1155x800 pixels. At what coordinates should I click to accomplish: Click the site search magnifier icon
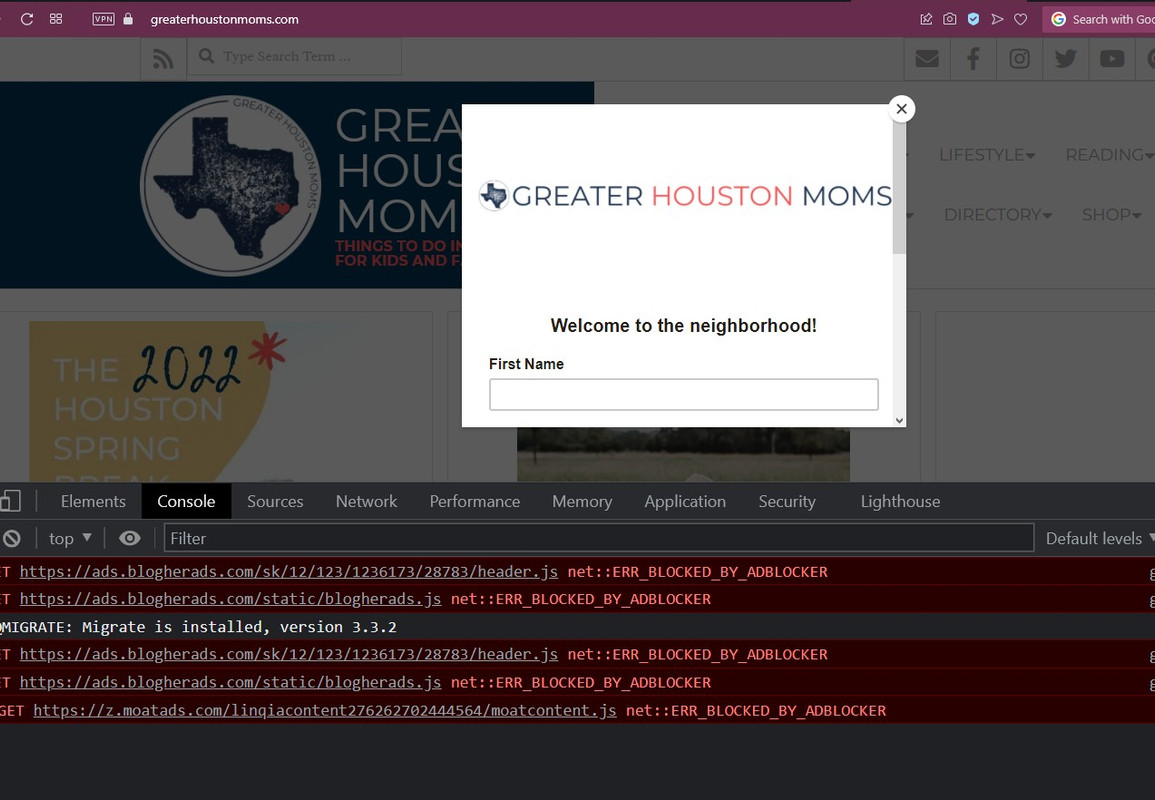point(206,56)
